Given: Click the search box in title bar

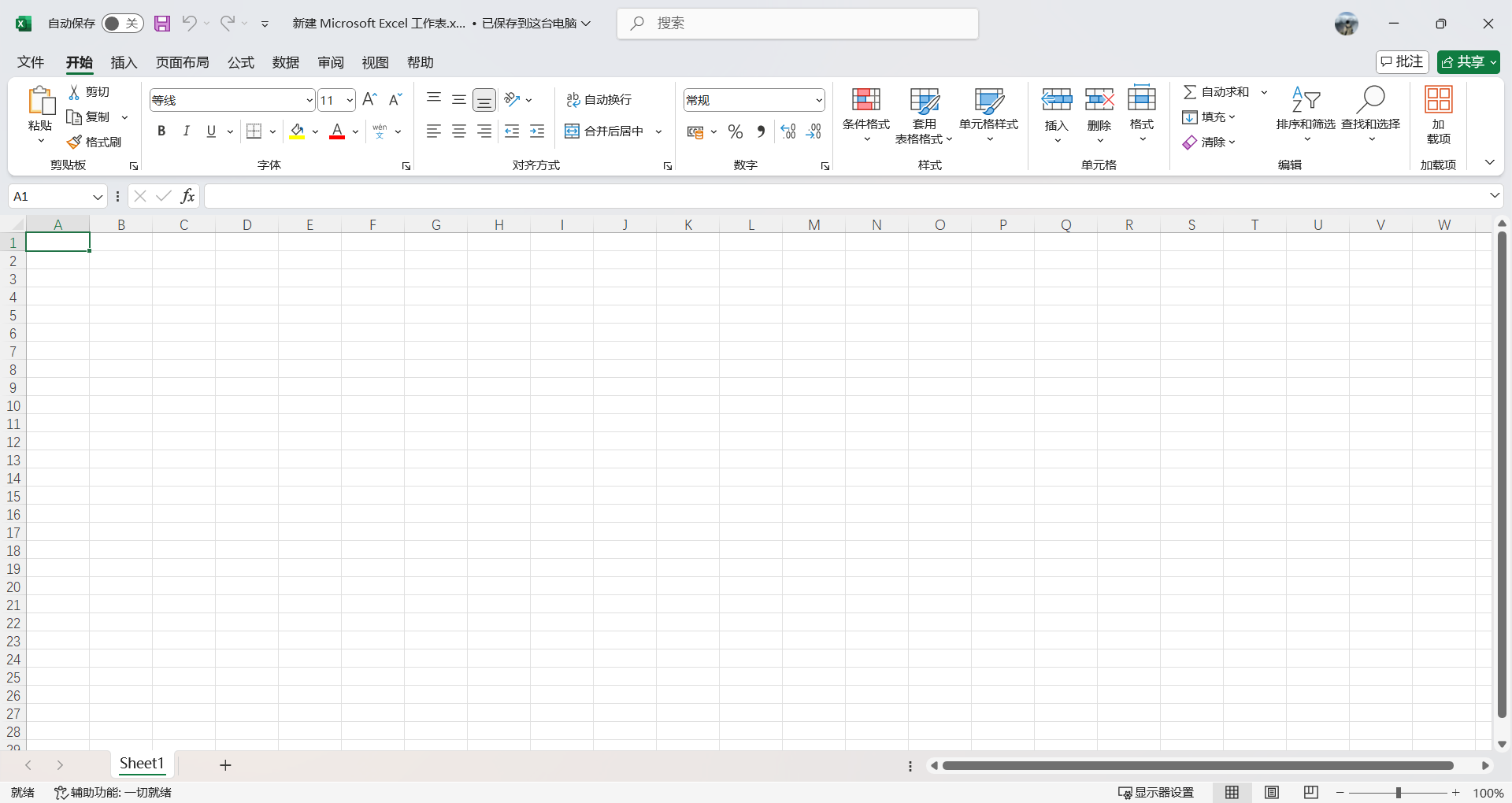Looking at the screenshot, I should pos(797,24).
